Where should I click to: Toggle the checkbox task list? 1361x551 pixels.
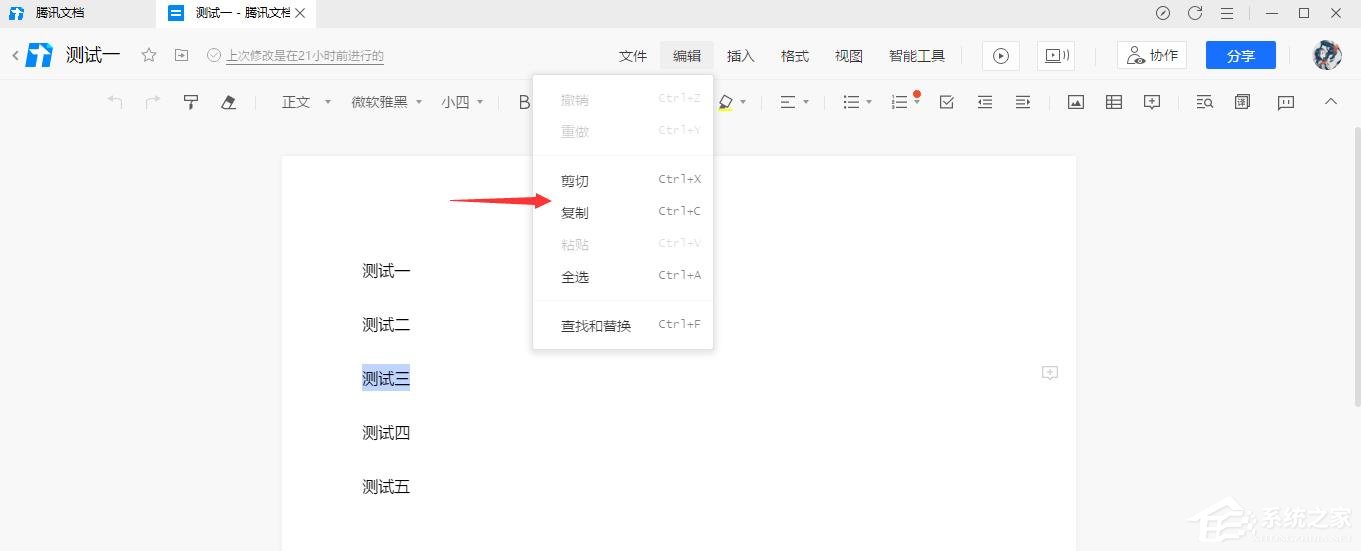click(x=947, y=102)
